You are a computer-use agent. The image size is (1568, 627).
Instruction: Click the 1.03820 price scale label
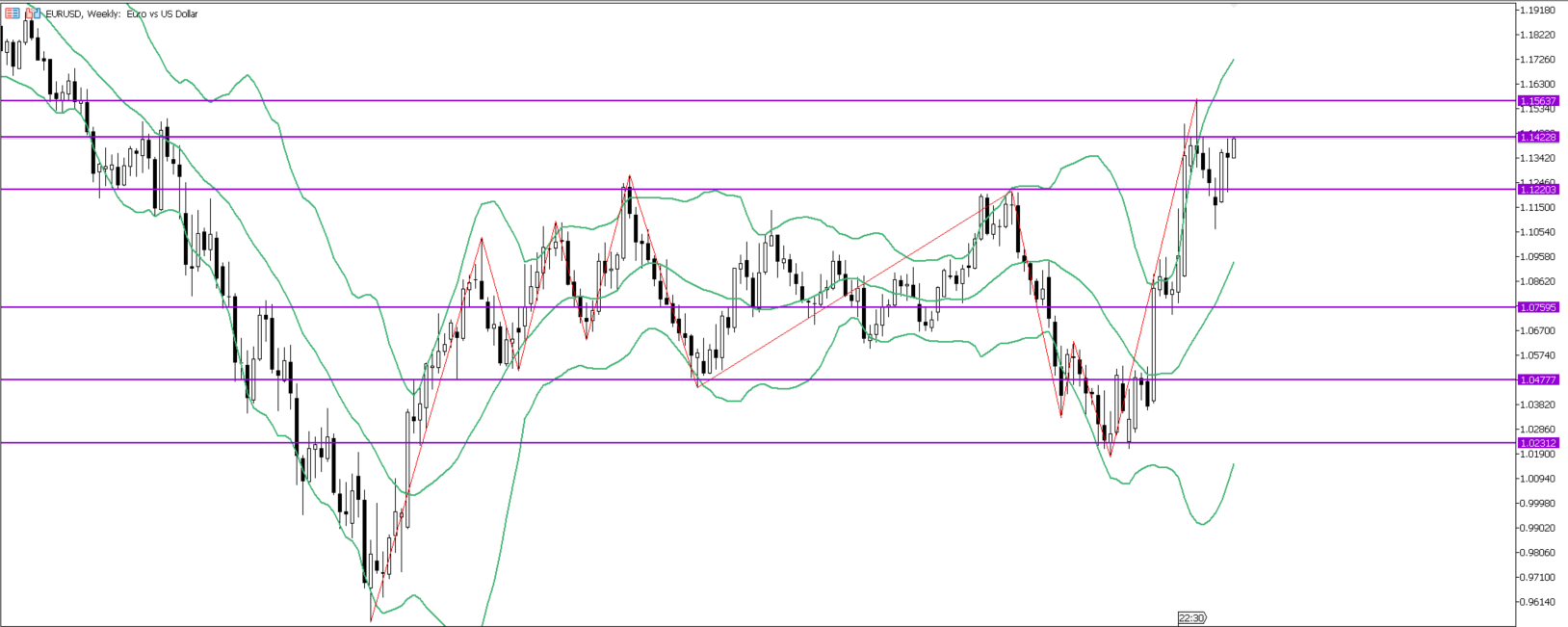click(x=1537, y=405)
